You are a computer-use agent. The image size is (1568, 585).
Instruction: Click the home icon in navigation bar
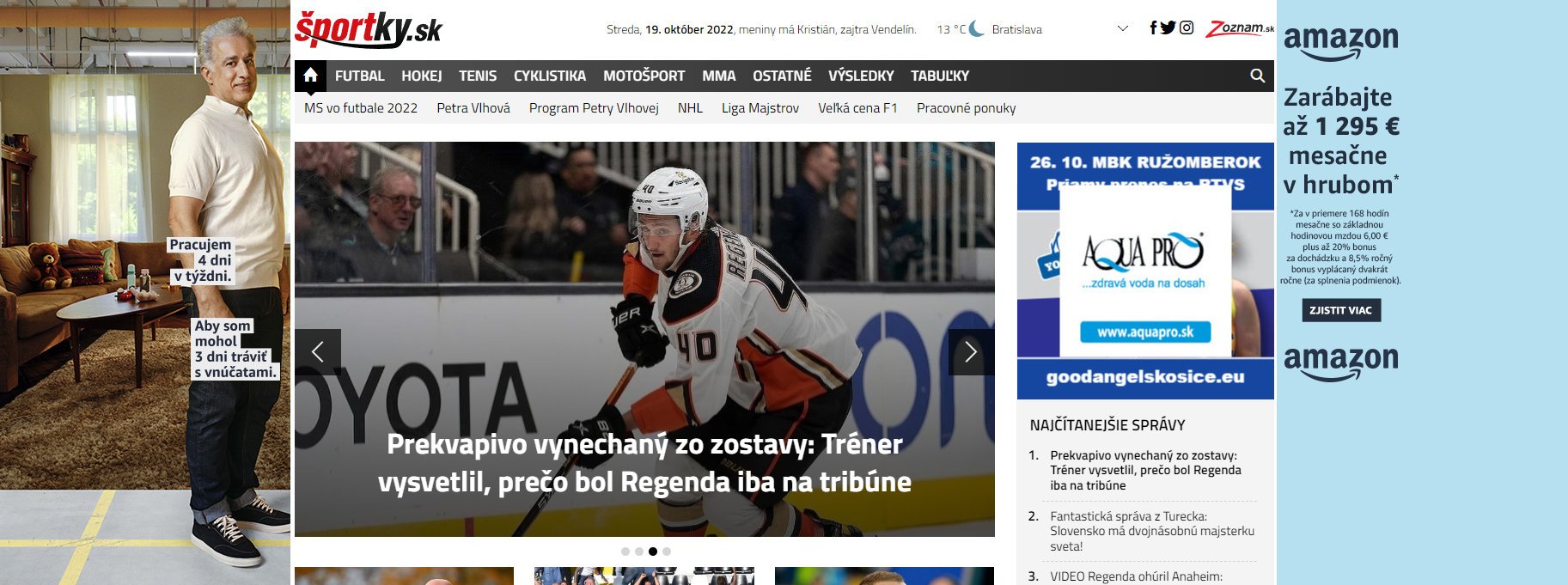pos(310,76)
